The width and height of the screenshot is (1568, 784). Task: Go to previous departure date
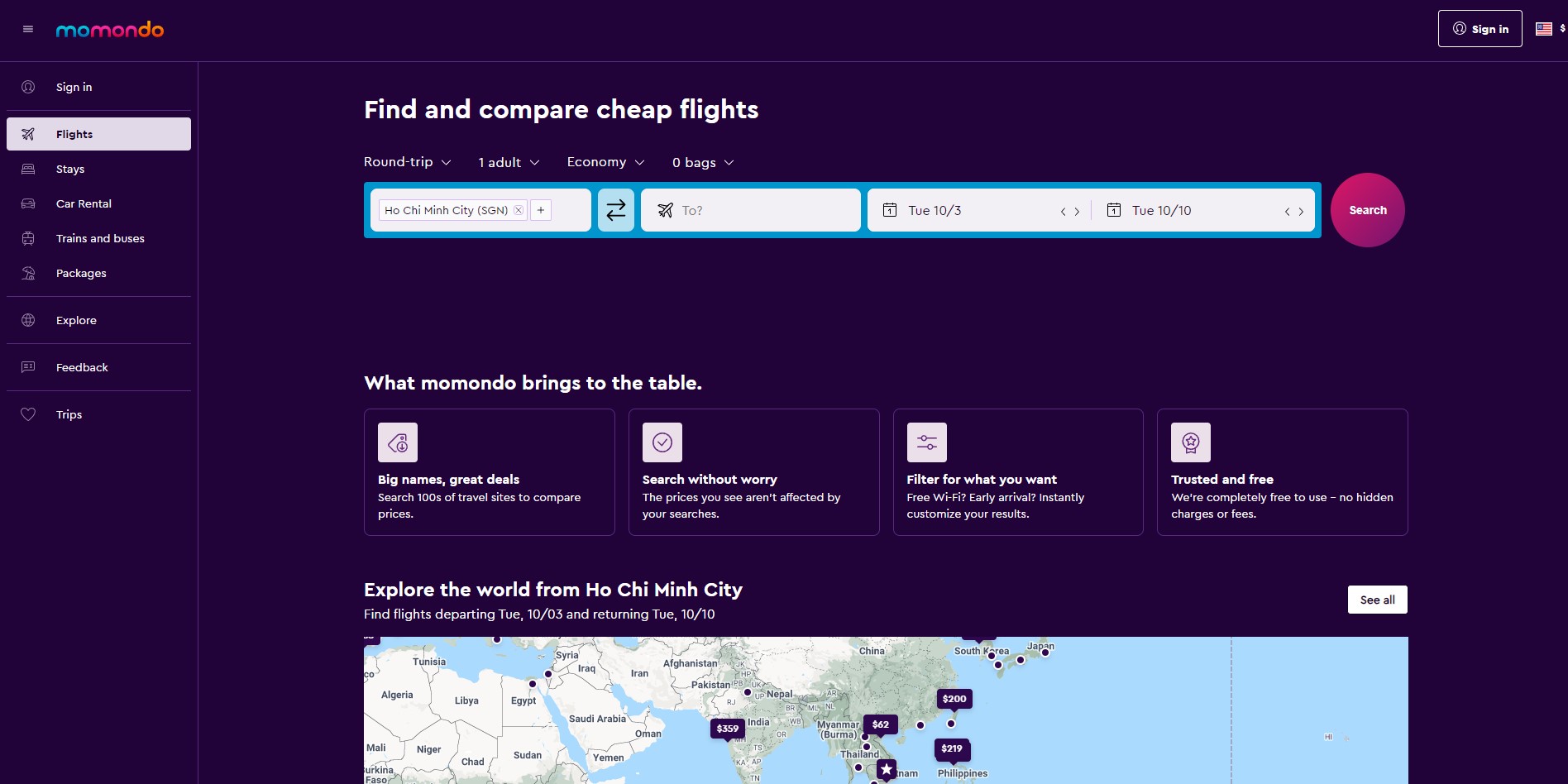[x=1063, y=212]
